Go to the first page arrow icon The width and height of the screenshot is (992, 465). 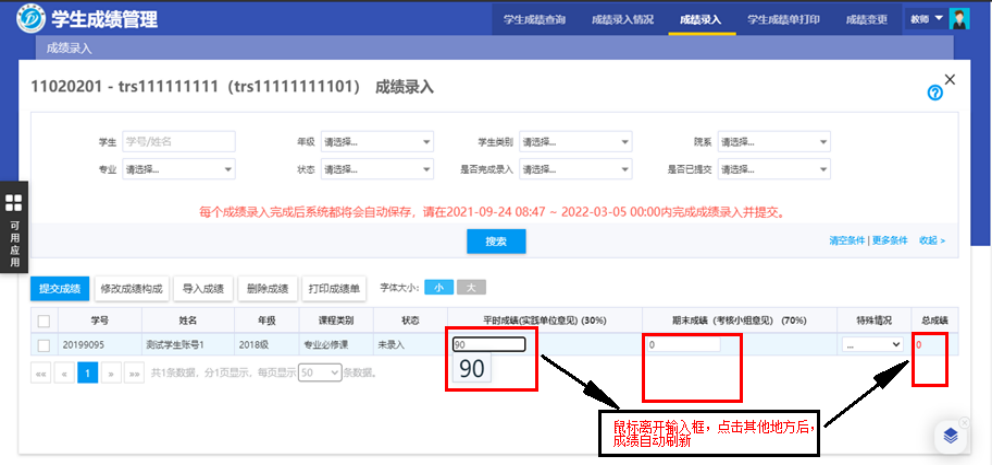click(x=42, y=372)
